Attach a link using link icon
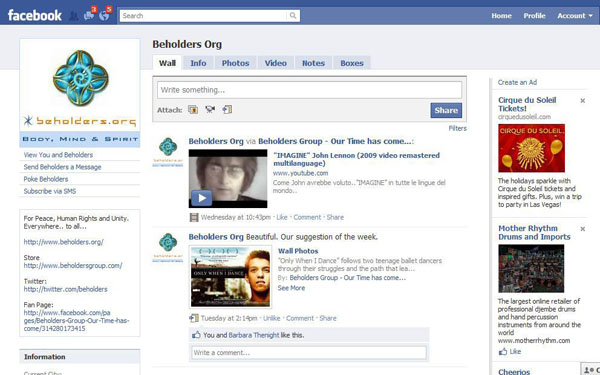The height and width of the screenshot is (375, 600). (x=227, y=110)
